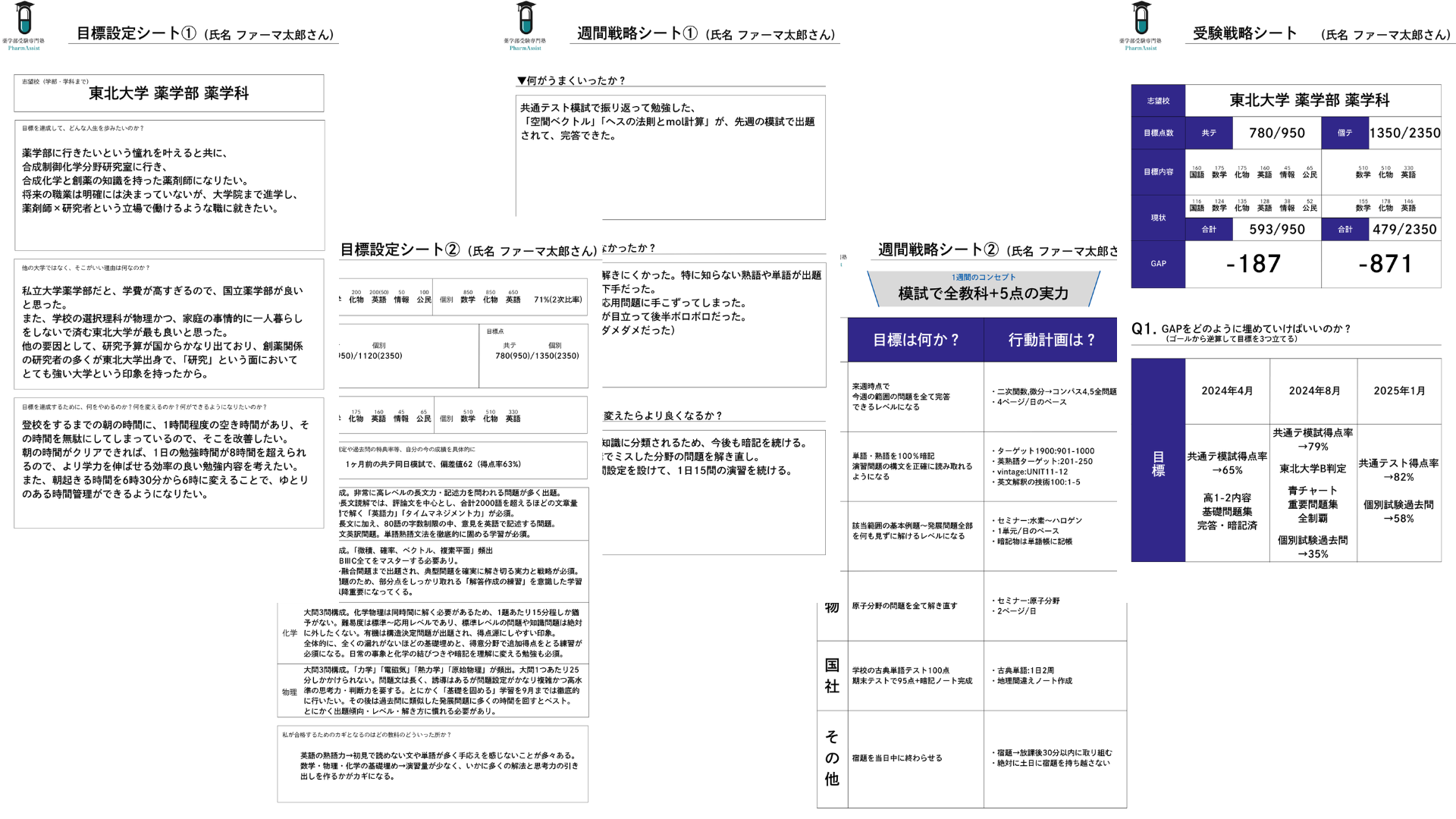Click the 合計 label beside 593/950
1456x819 pixels.
tap(1209, 229)
